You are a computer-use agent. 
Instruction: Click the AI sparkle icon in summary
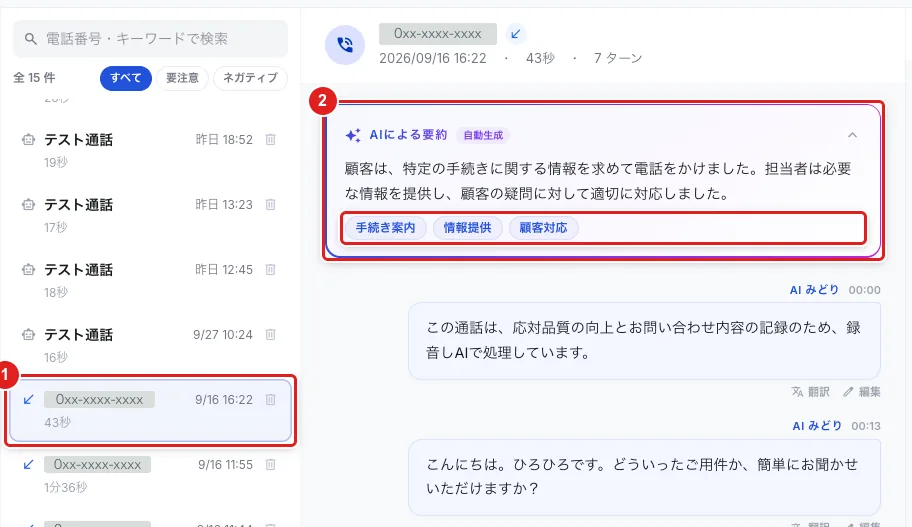point(353,135)
